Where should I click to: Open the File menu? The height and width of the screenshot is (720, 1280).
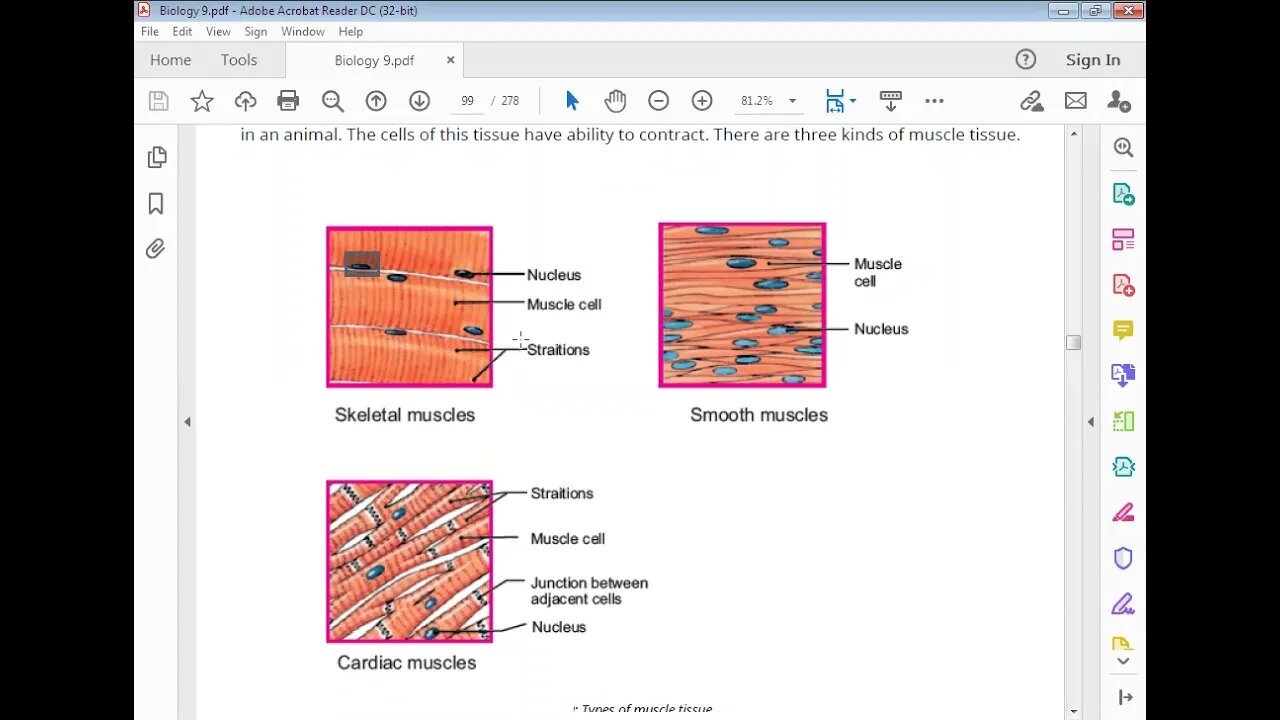pos(150,32)
